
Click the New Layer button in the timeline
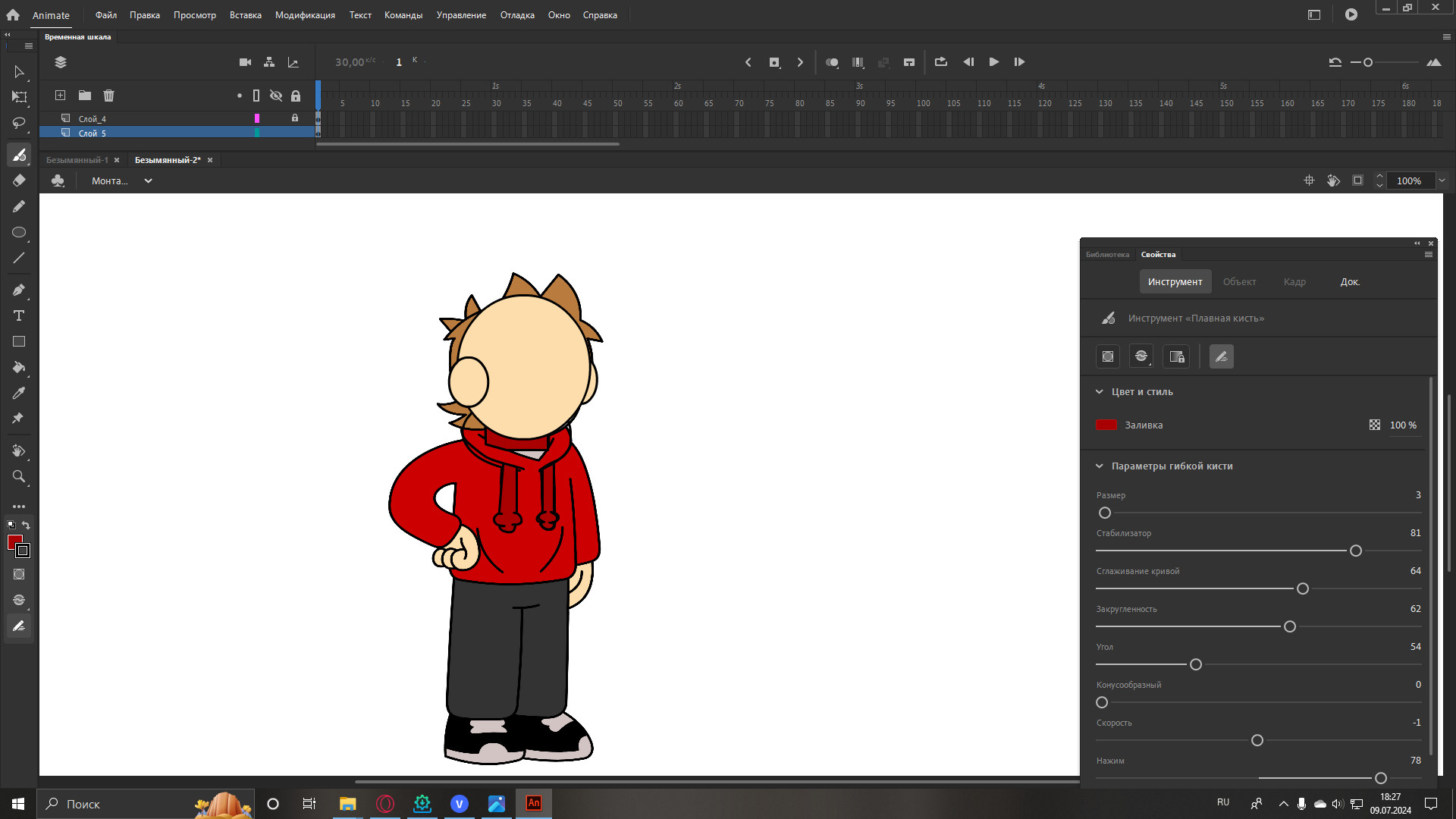point(60,96)
